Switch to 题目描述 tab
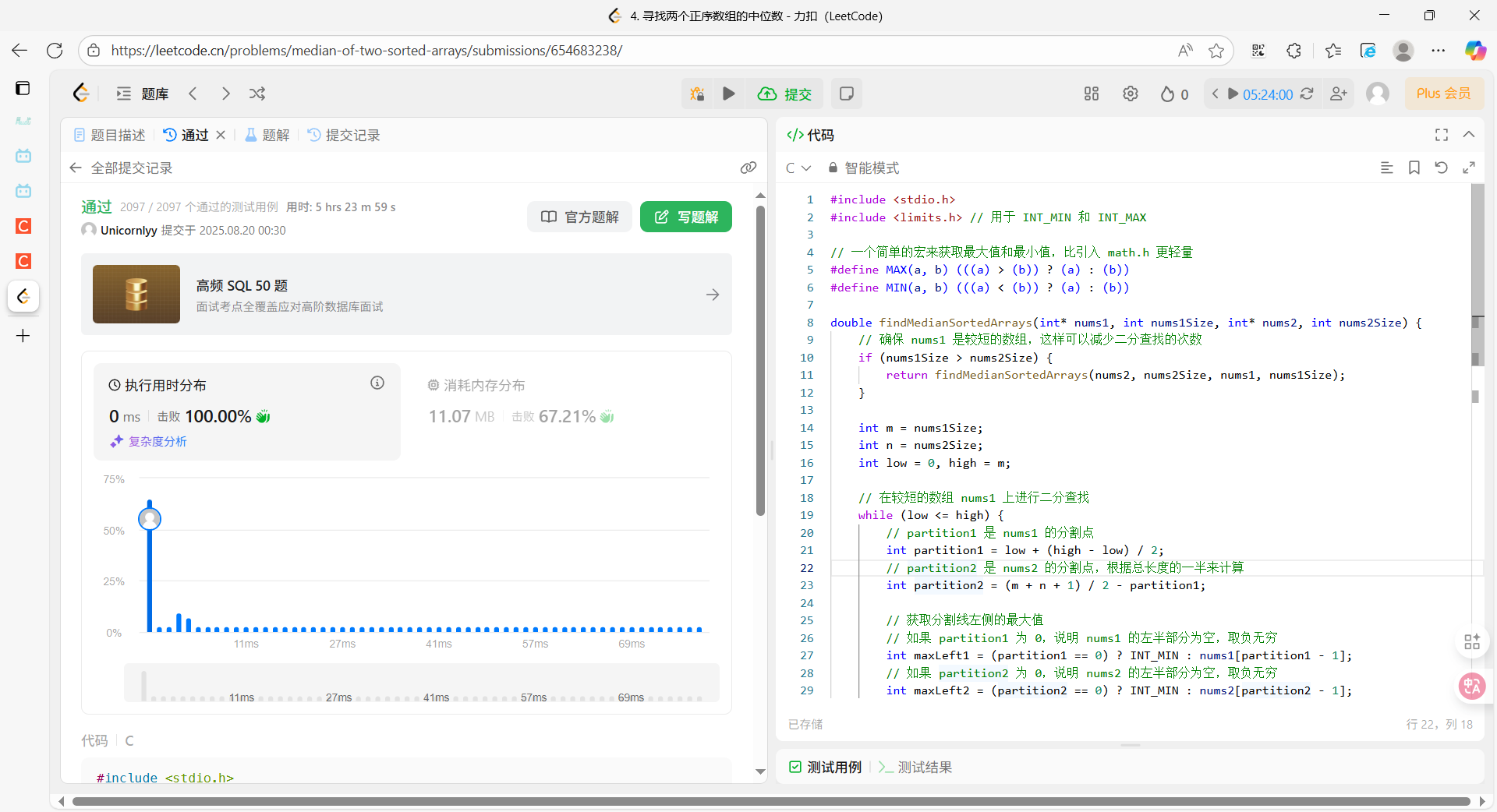1497x812 pixels. click(x=110, y=135)
